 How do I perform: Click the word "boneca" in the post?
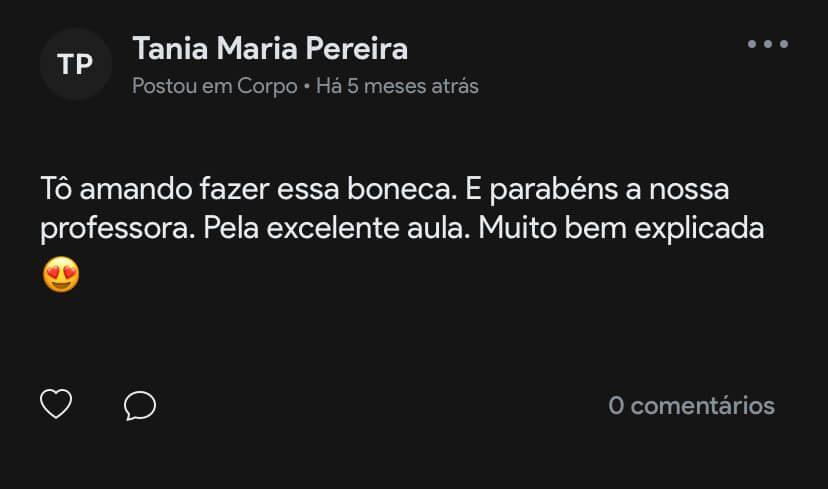[402, 189]
